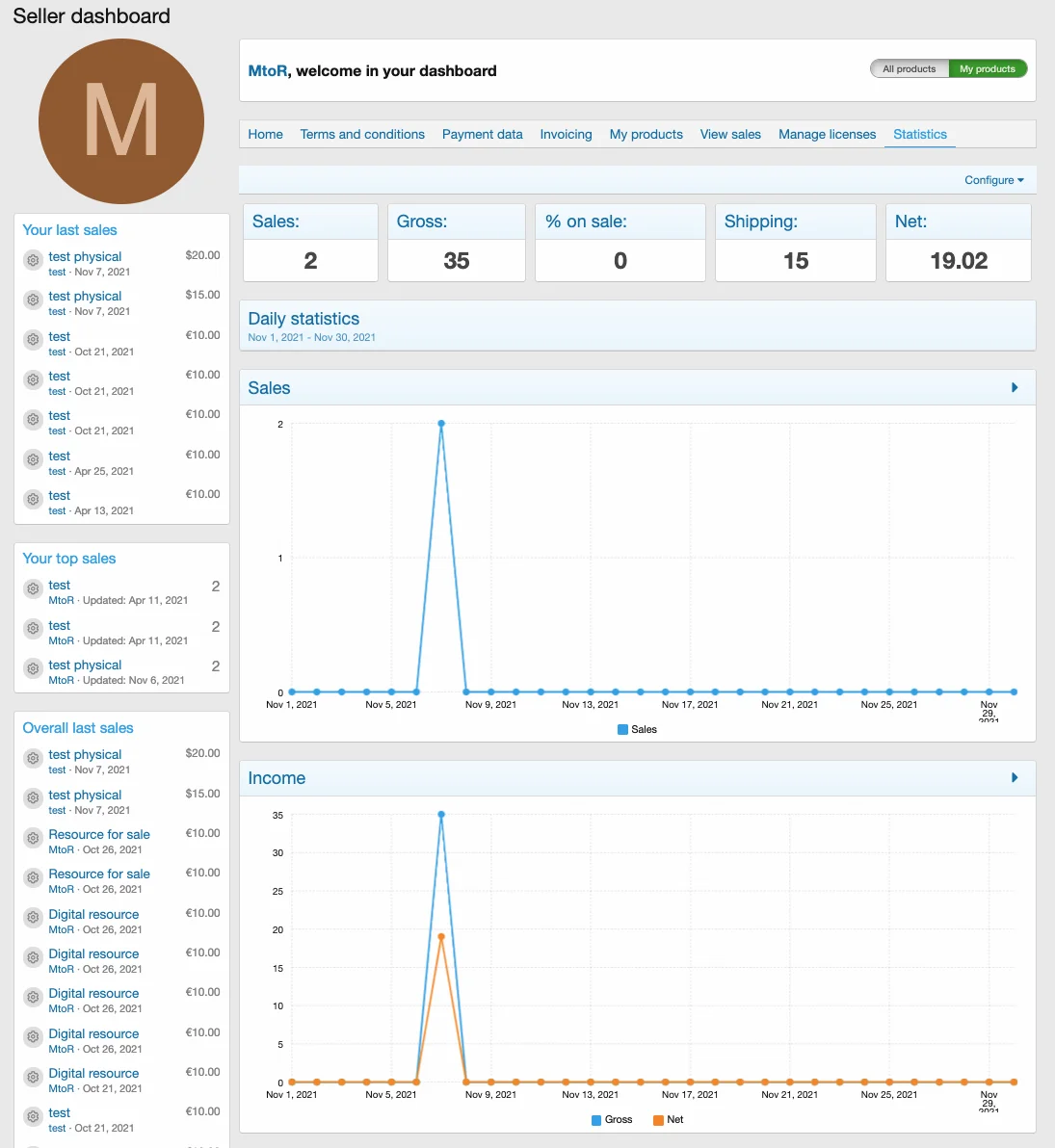Open the Invoicing tab
1055x1148 pixels.
tap(566, 135)
